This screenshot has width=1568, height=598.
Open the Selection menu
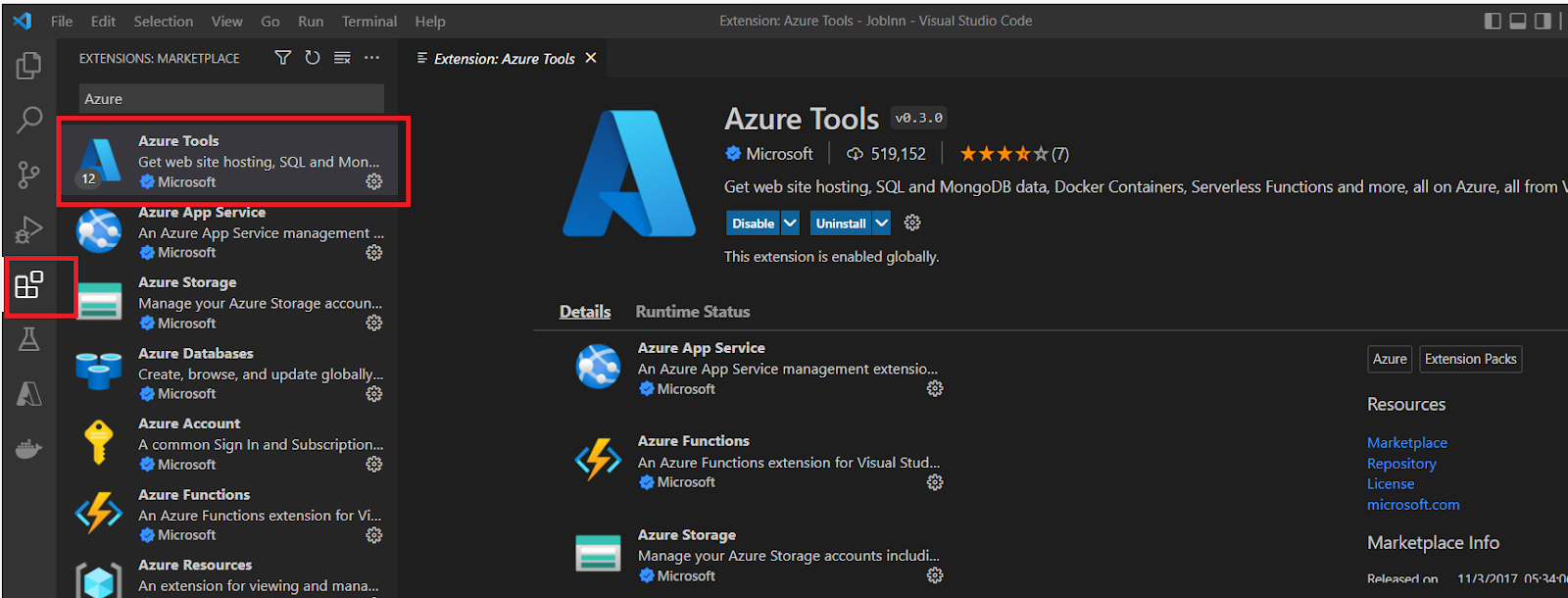(164, 21)
